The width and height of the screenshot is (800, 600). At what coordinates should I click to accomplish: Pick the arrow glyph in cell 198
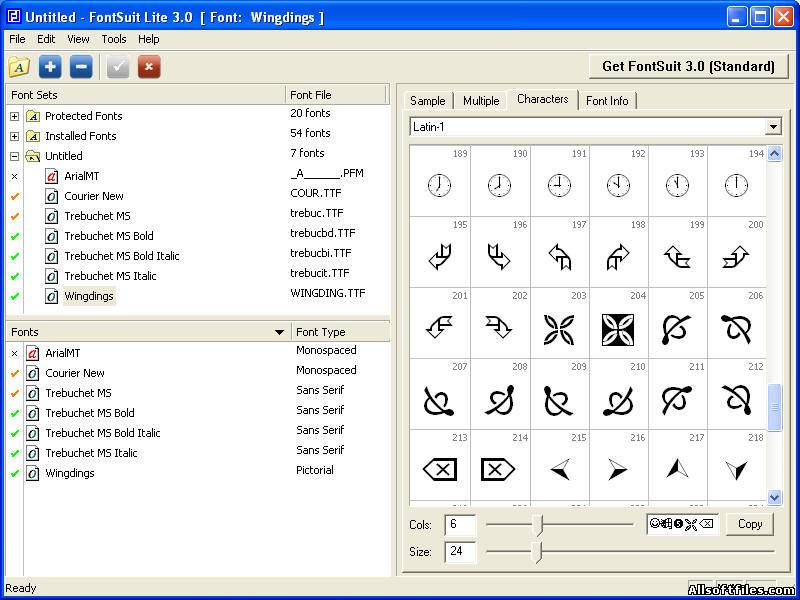(618, 256)
